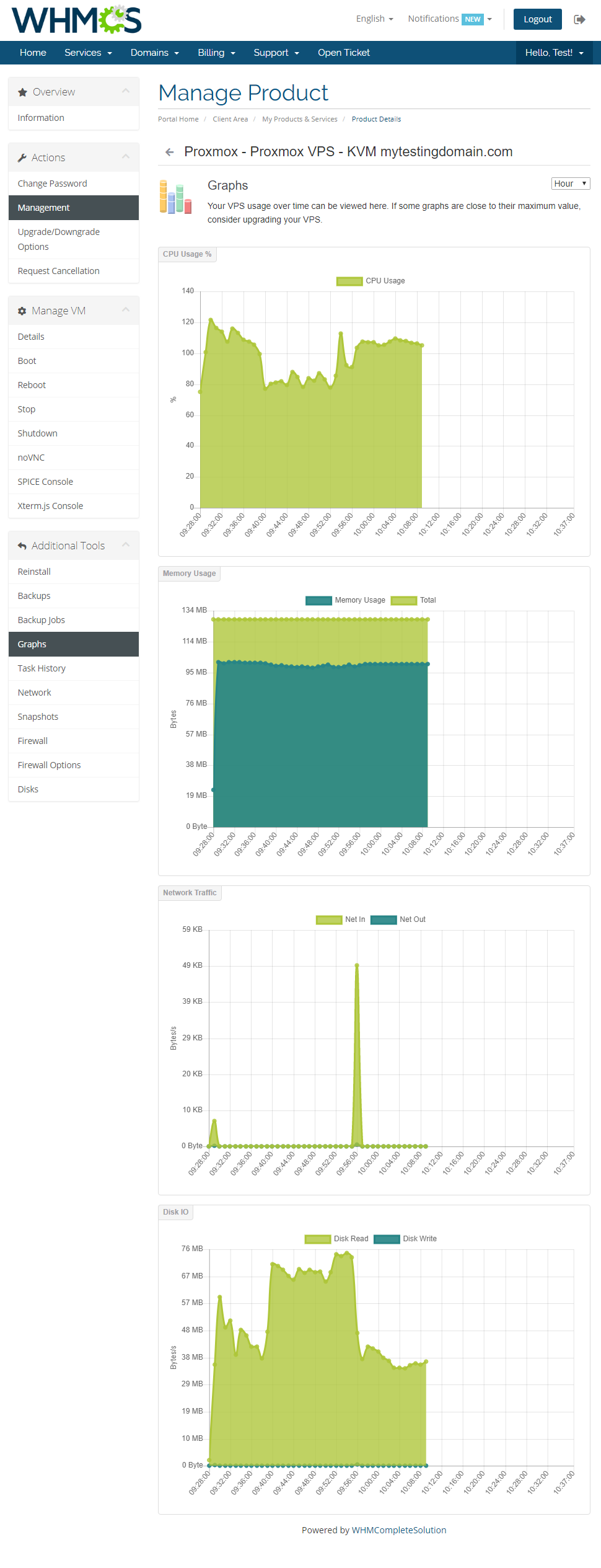Select Change Password in Actions
Screen dimensions: 601x1568
[x=74, y=184]
